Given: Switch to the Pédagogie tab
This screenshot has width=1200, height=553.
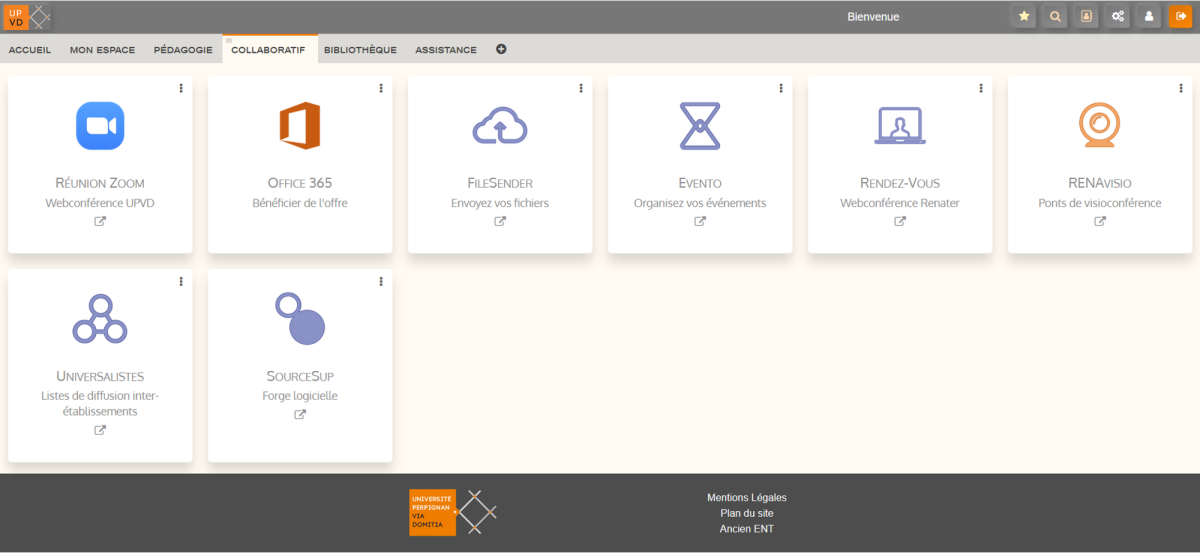Looking at the screenshot, I should point(183,50).
